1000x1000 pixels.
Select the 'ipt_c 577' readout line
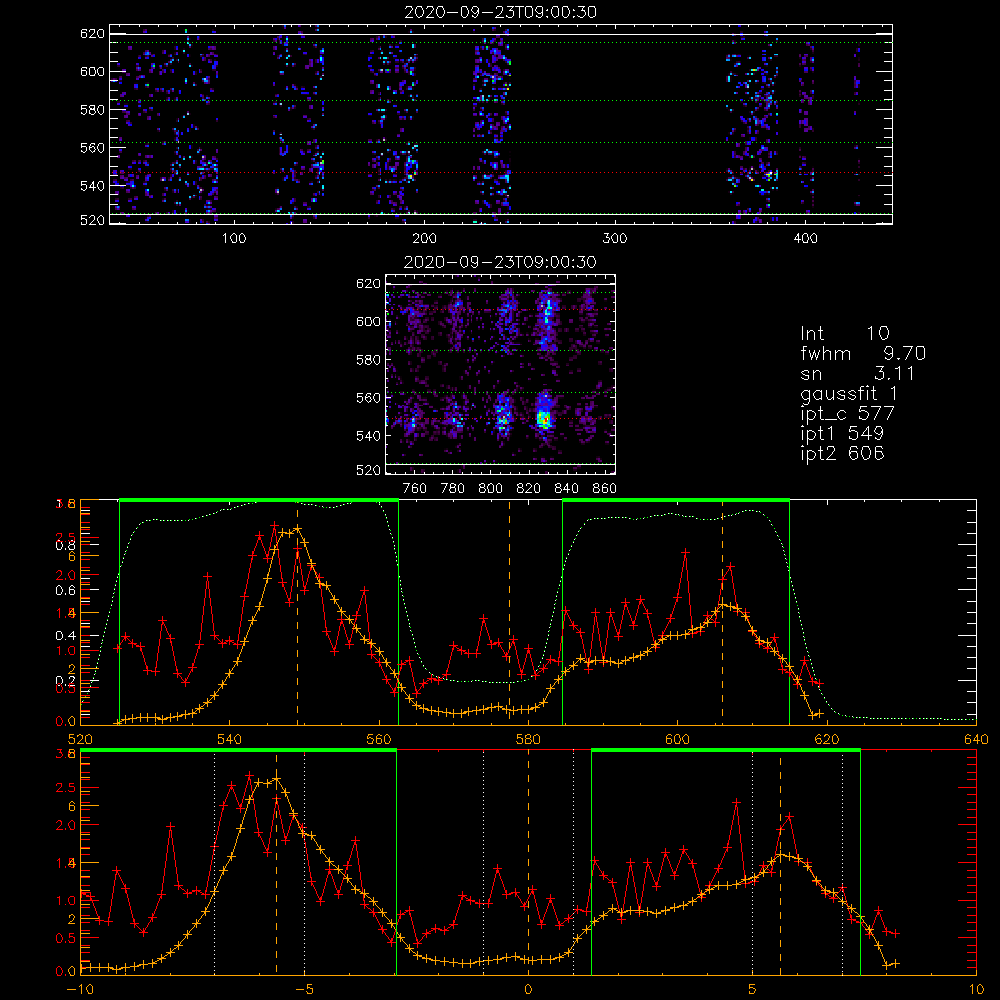[x=848, y=414]
